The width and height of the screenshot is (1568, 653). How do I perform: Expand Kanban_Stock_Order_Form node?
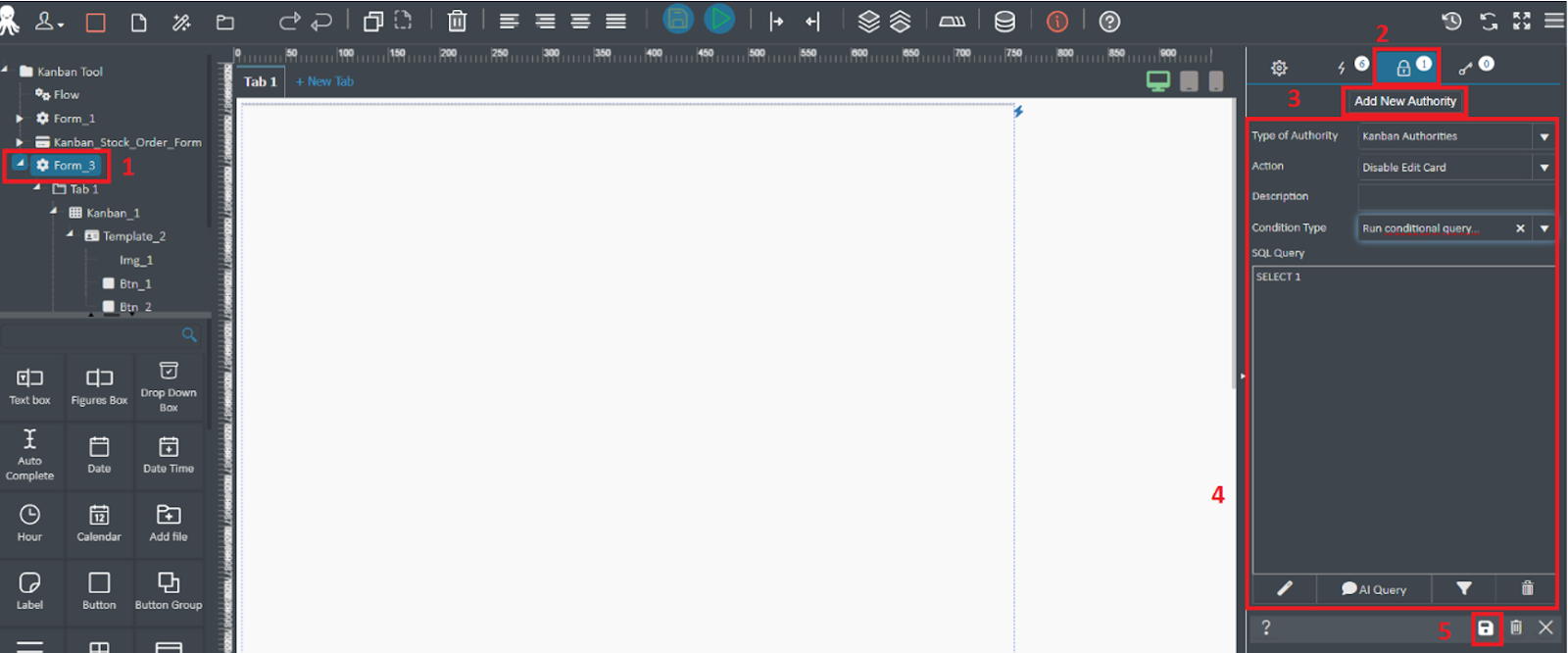(19, 142)
